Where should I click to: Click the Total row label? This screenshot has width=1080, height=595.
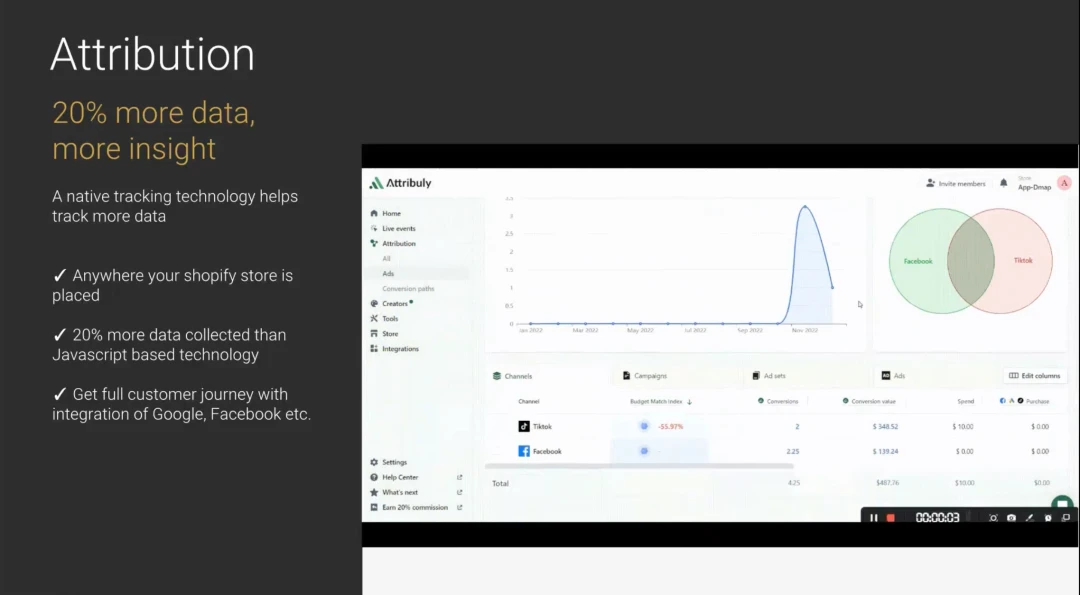[500, 483]
